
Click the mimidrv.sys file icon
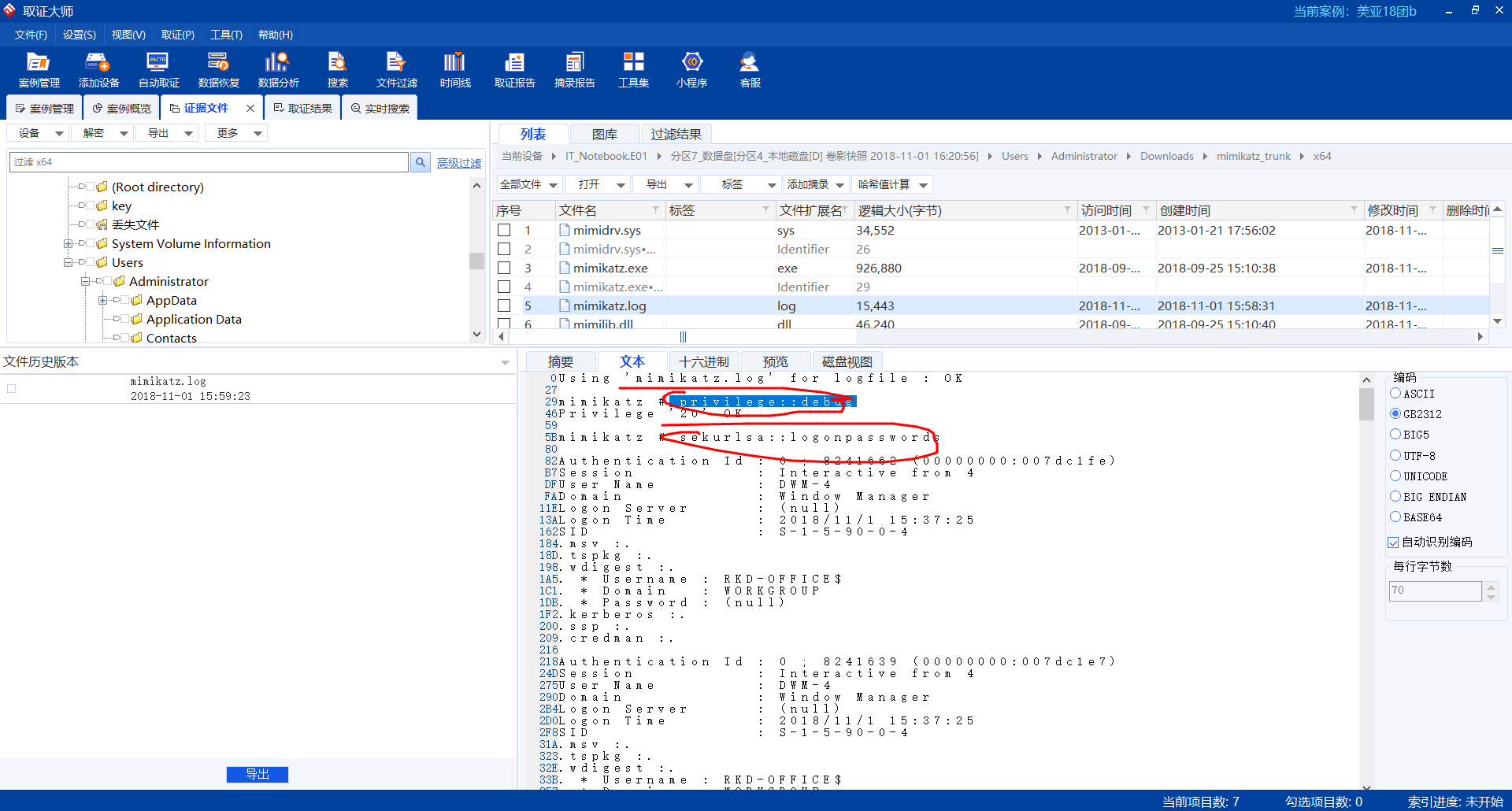(x=565, y=230)
